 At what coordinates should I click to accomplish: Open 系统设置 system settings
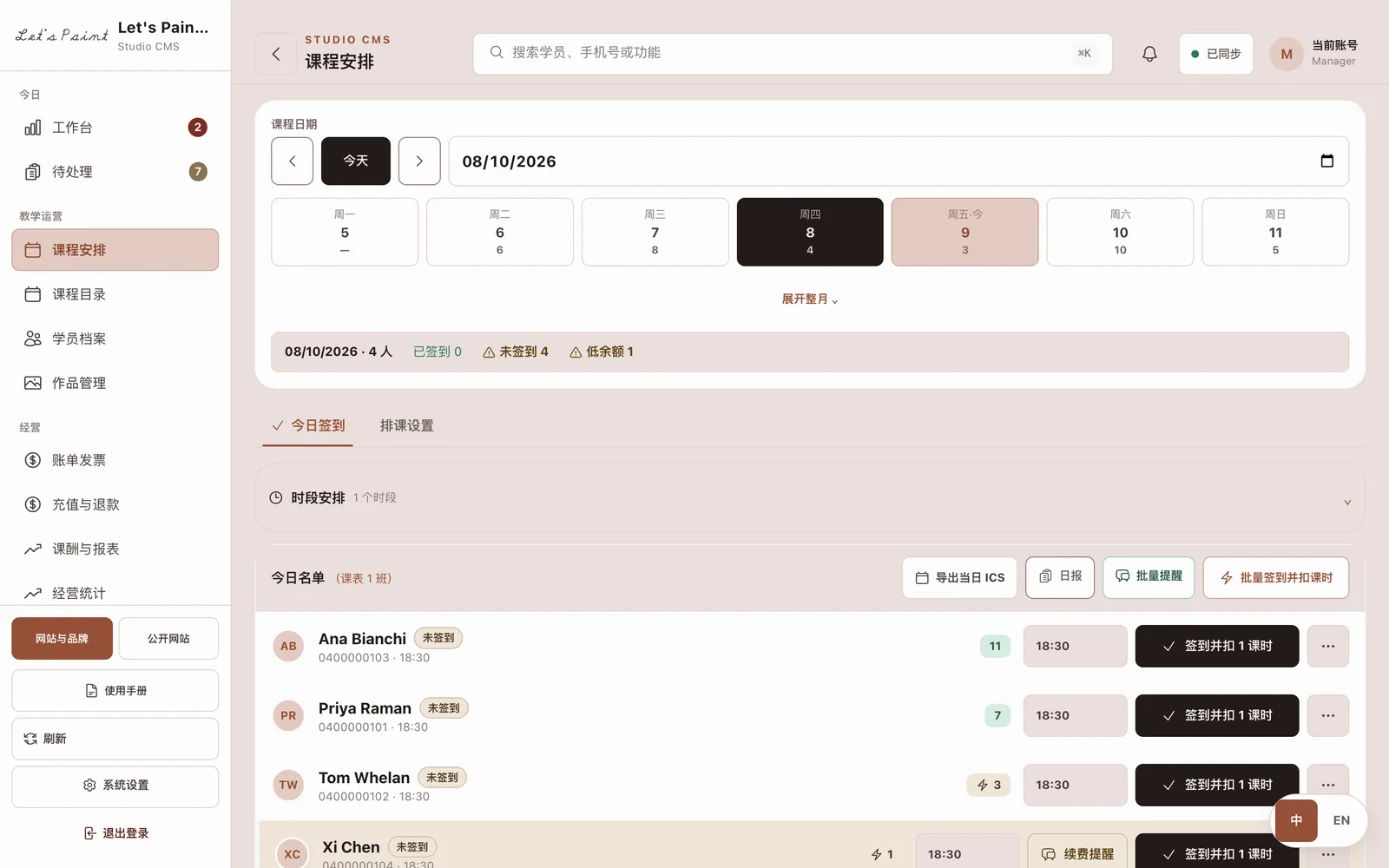click(x=115, y=786)
